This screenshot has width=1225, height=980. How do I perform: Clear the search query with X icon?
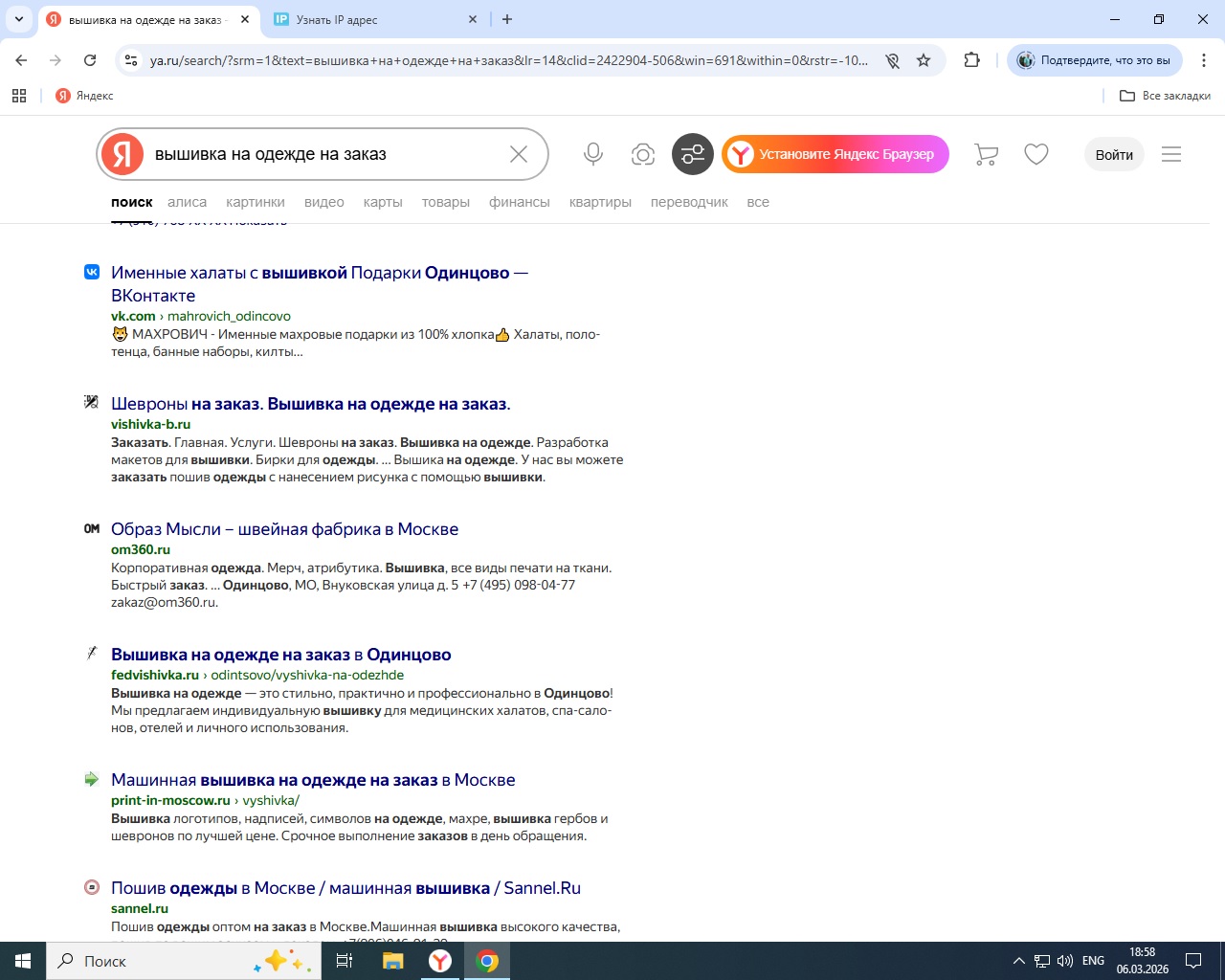(x=519, y=154)
